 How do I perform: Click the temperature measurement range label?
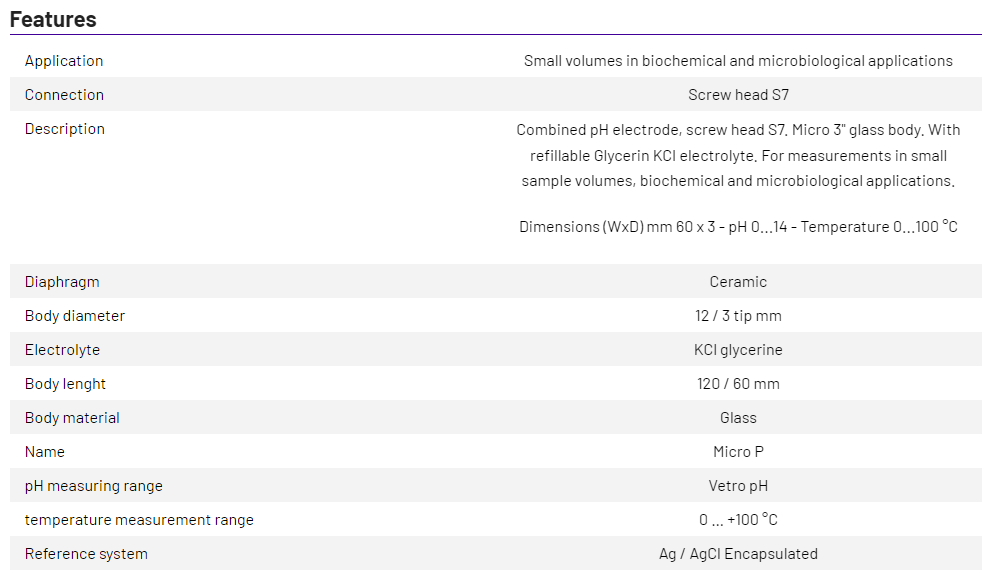(139, 520)
